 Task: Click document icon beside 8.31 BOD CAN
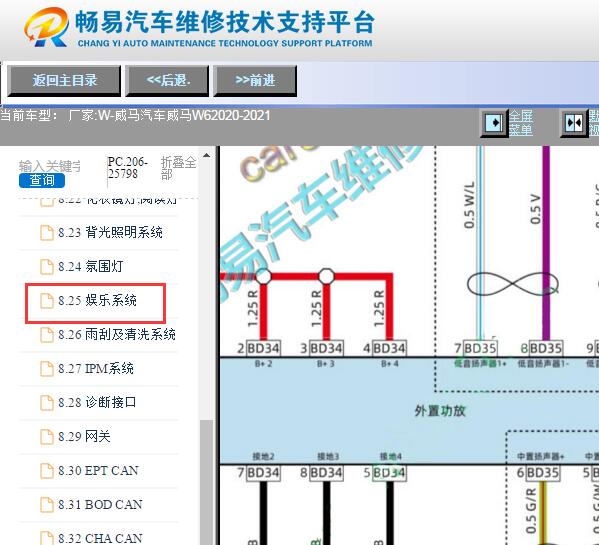click(47, 505)
